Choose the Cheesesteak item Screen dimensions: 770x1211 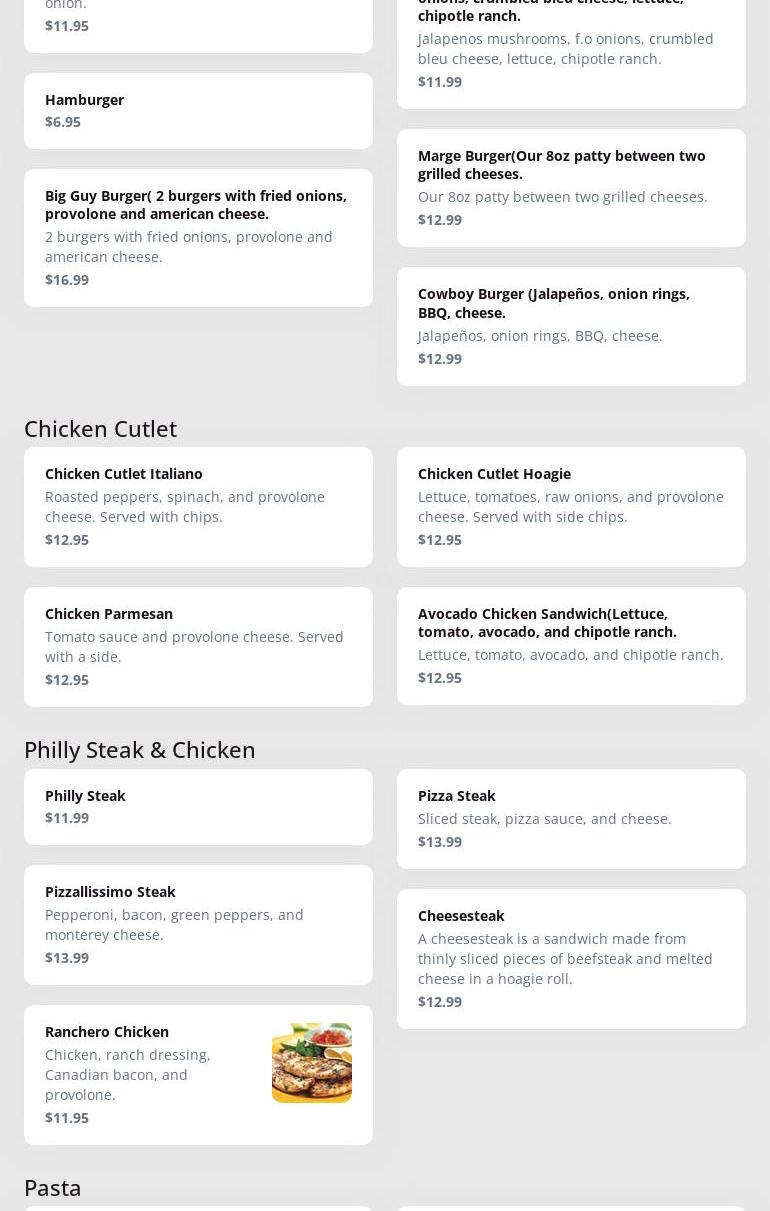tap(571, 958)
